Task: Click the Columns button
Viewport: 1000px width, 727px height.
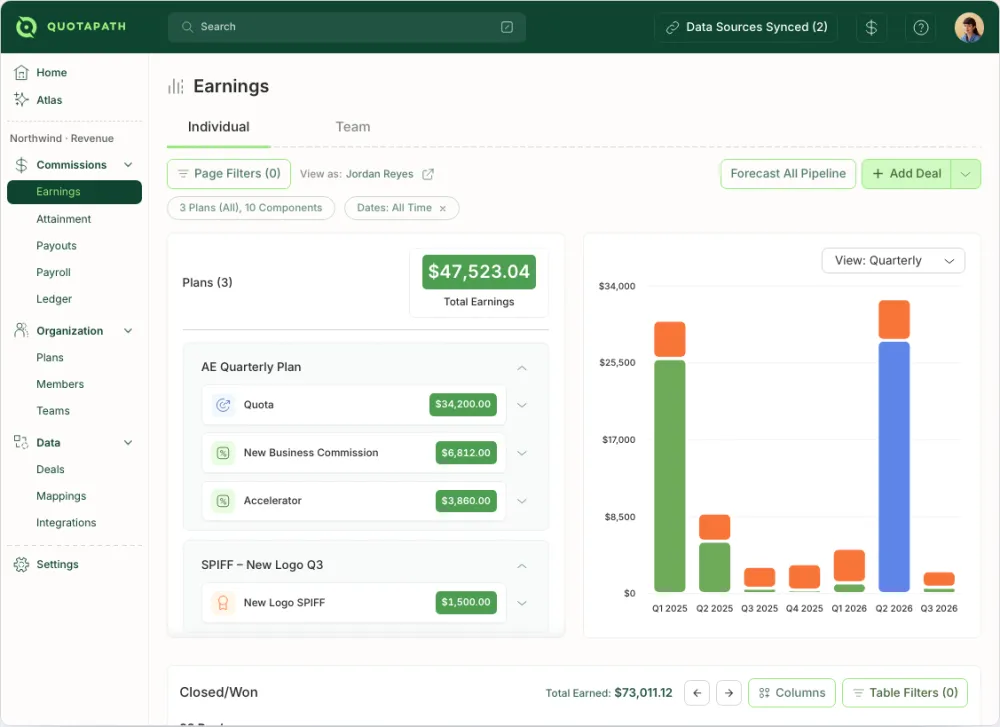Action: tap(792, 693)
